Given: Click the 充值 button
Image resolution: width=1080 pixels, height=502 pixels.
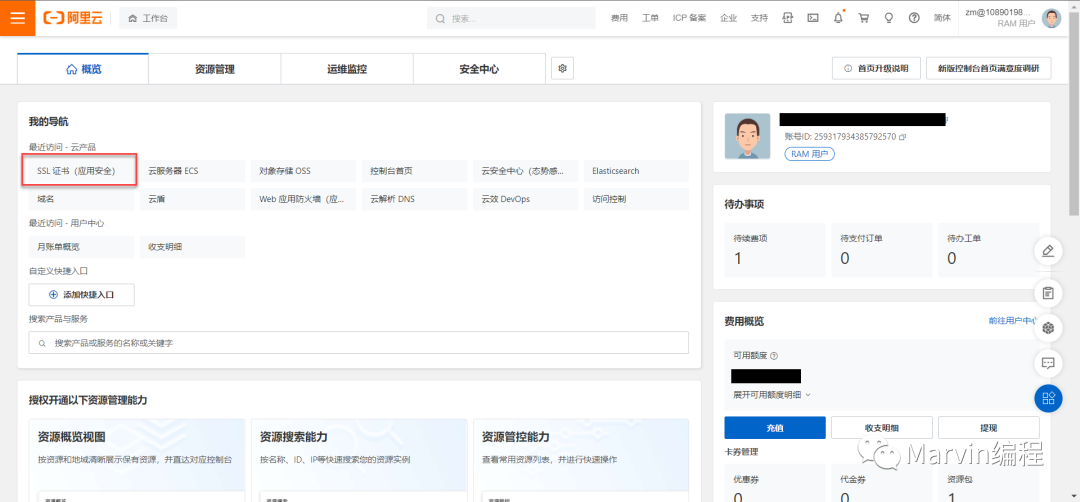Looking at the screenshot, I should point(775,428).
